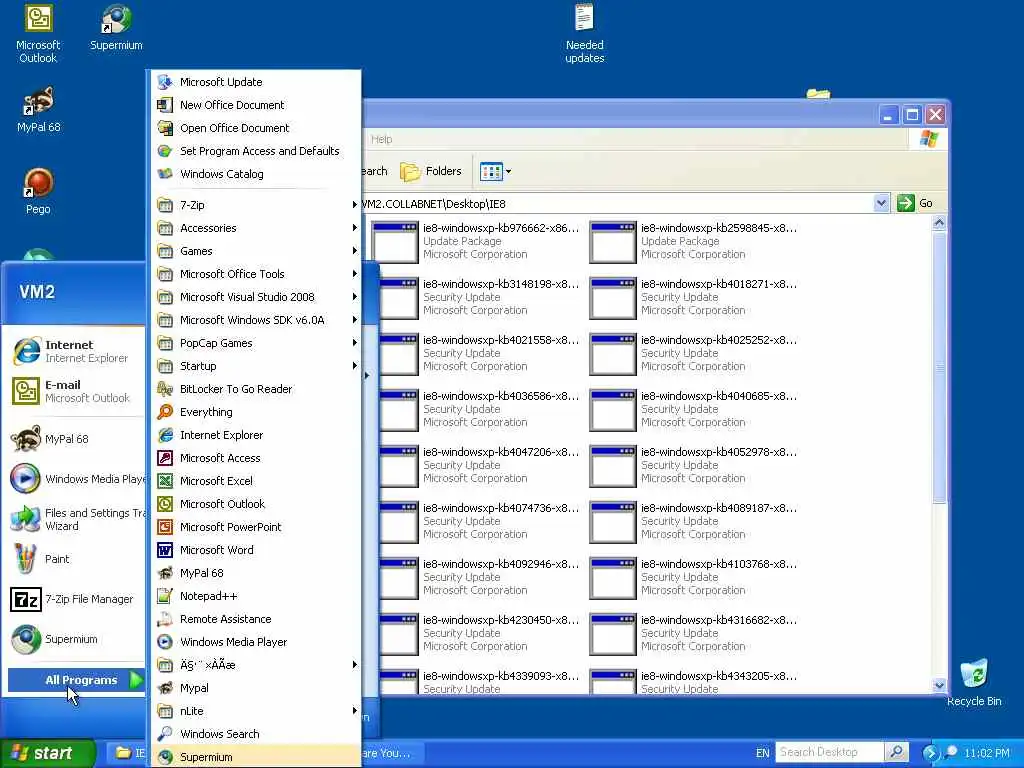The width and height of the screenshot is (1024, 768).
Task: Open Microsoft Outlook in program list
Action: [x=256, y=504]
